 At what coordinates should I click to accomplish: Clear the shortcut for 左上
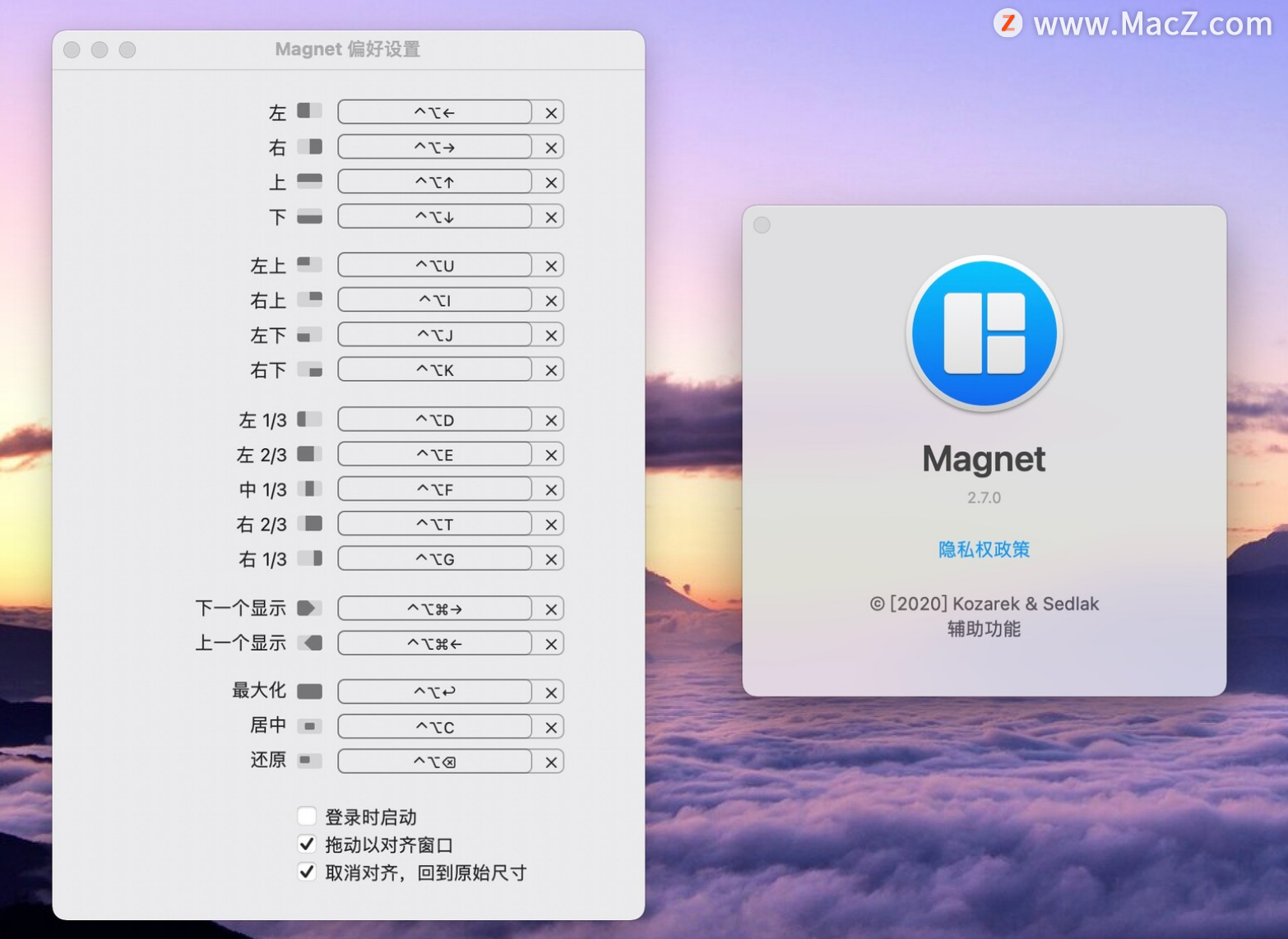point(551,266)
